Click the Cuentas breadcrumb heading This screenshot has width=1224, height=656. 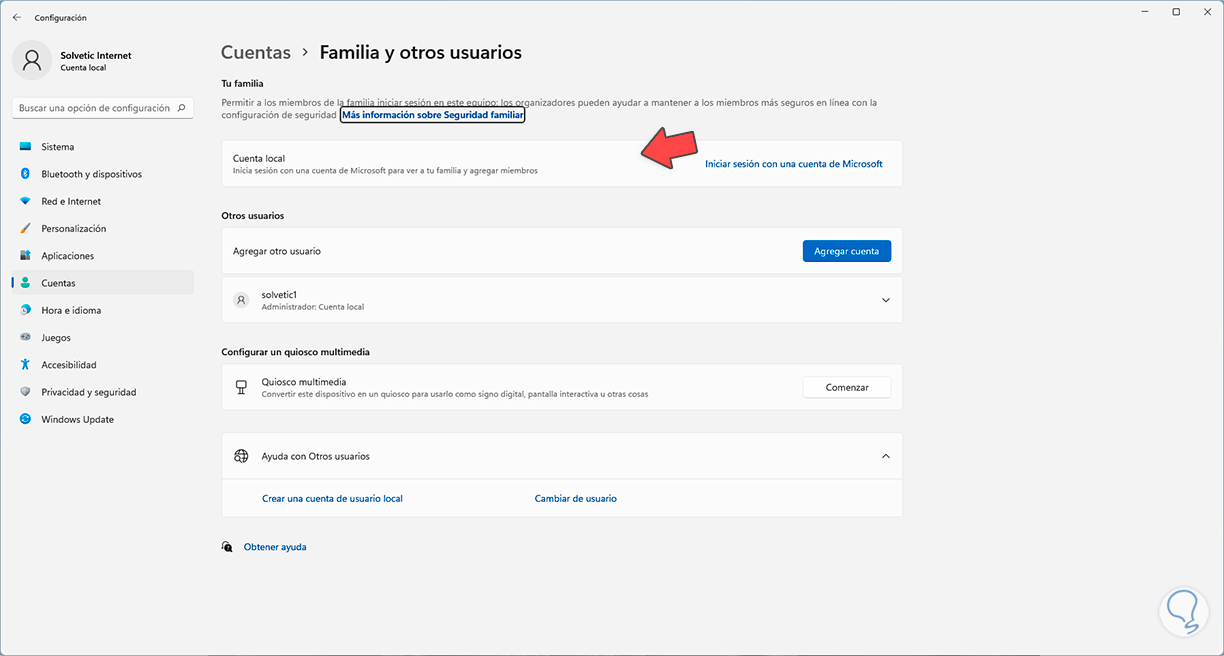tap(255, 53)
